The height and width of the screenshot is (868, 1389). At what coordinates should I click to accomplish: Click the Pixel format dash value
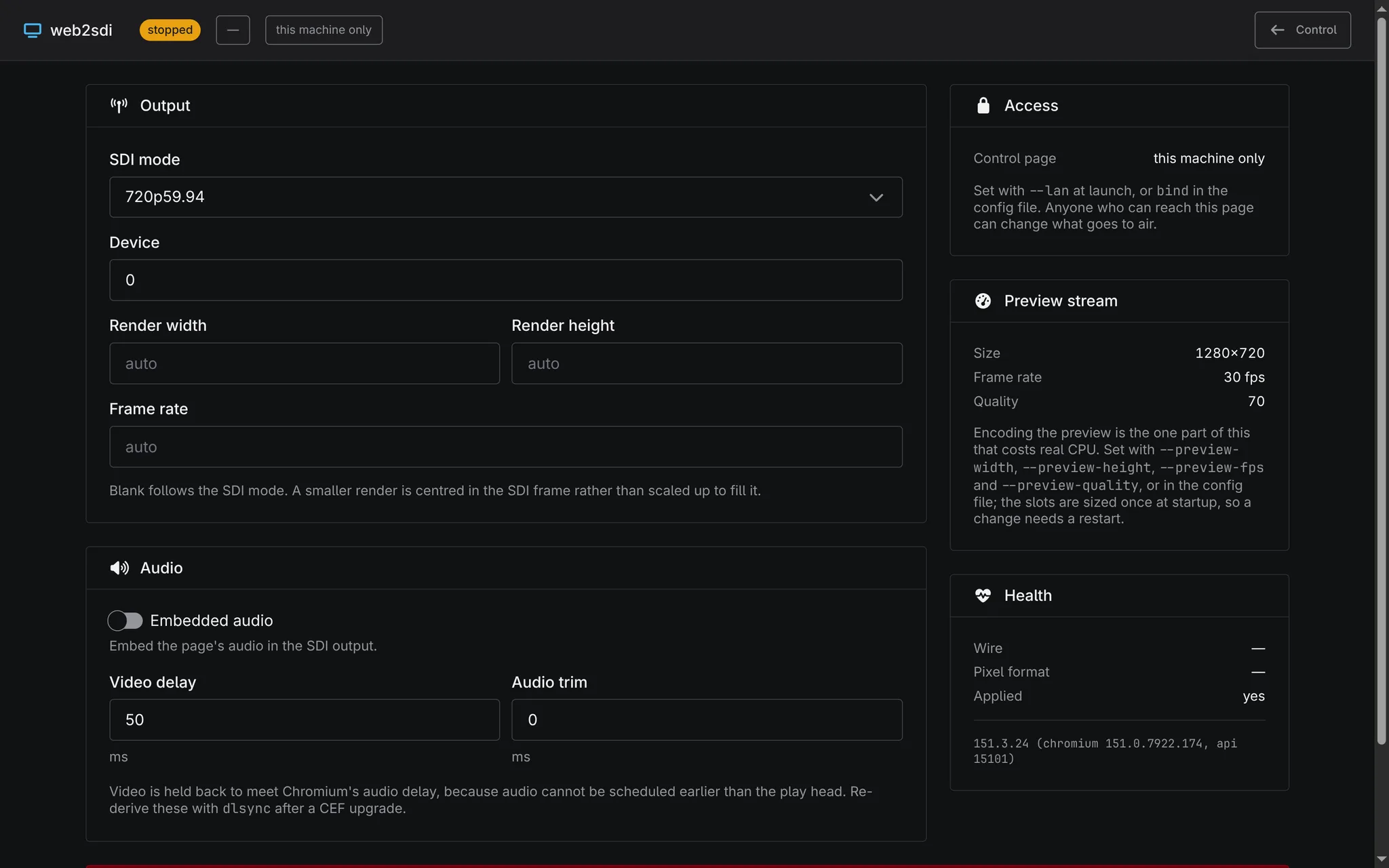[1258, 672]
